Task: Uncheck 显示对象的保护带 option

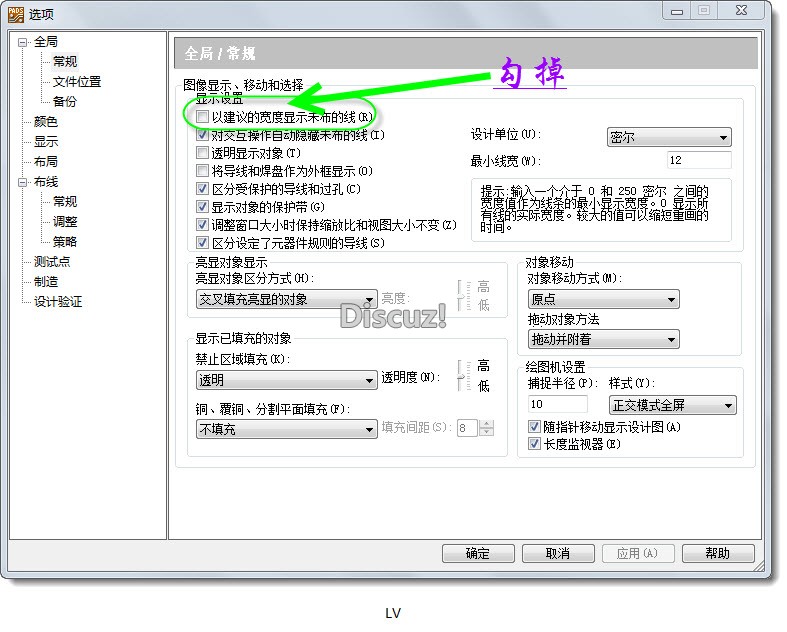Action: point(202,207)
